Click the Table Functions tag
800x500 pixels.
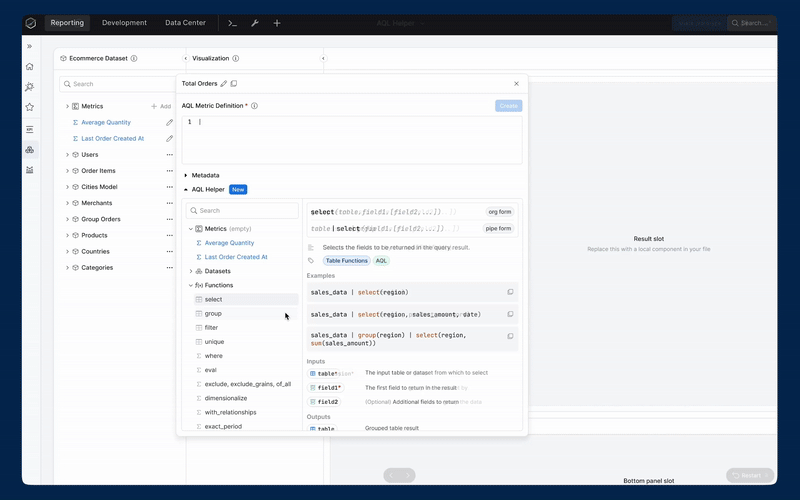pyautogui.click(x=346, y=261)
